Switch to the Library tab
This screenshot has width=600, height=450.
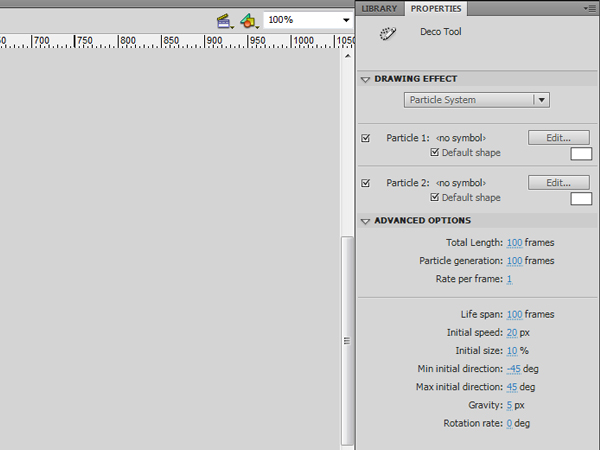pyautogui.click(x=379, y=8)
